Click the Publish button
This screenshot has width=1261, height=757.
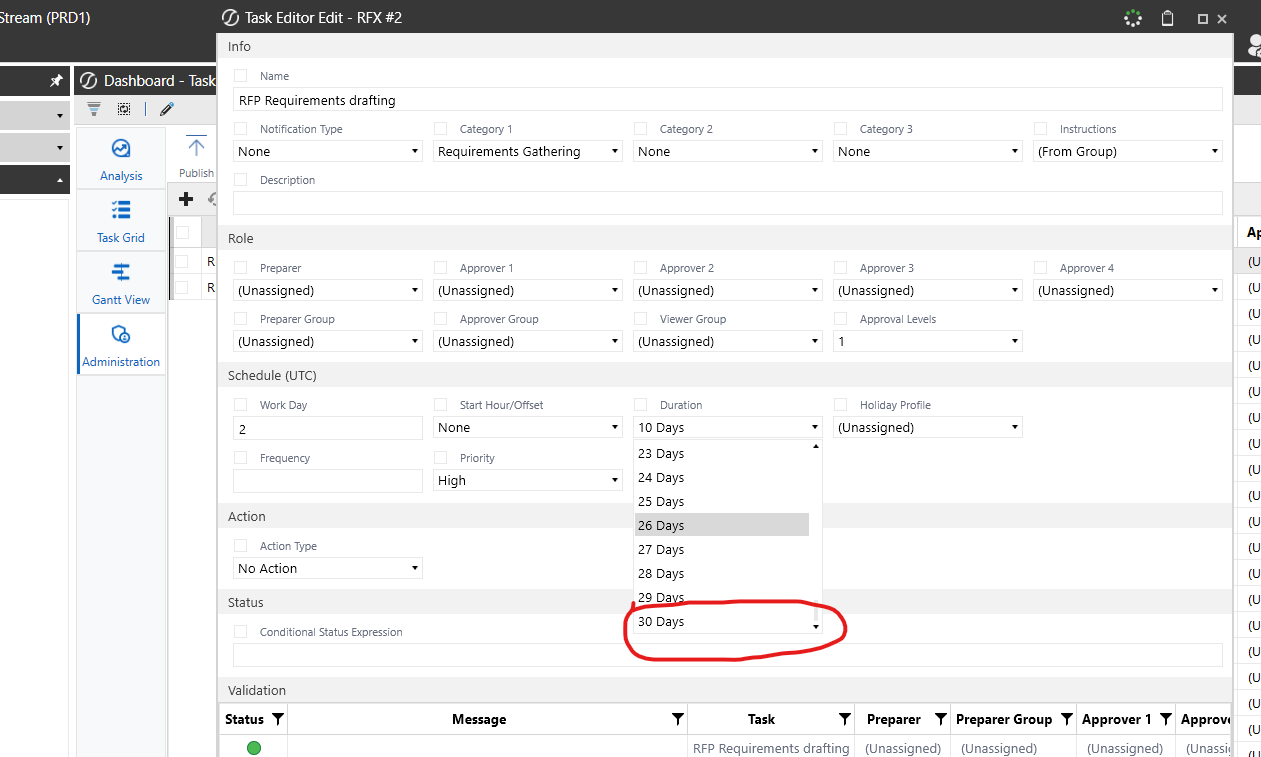click(x=196, y=157)
